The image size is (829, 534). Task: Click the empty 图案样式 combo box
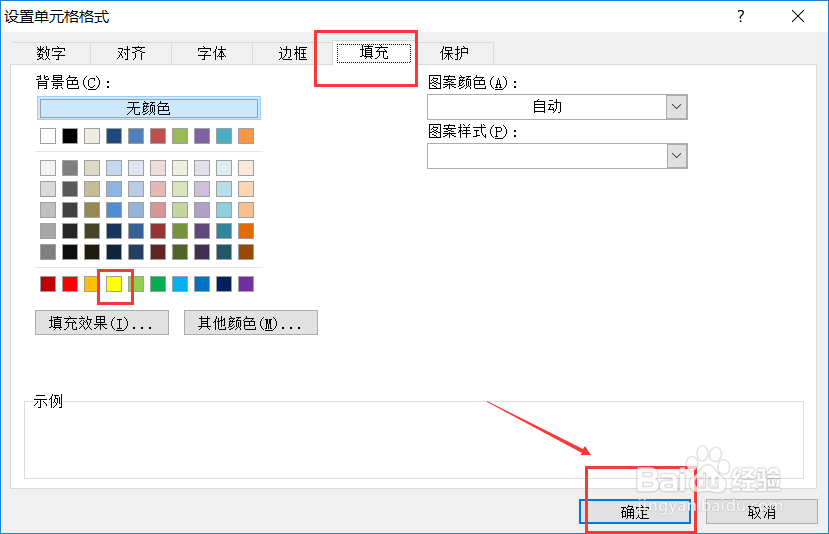coord(557,156)
